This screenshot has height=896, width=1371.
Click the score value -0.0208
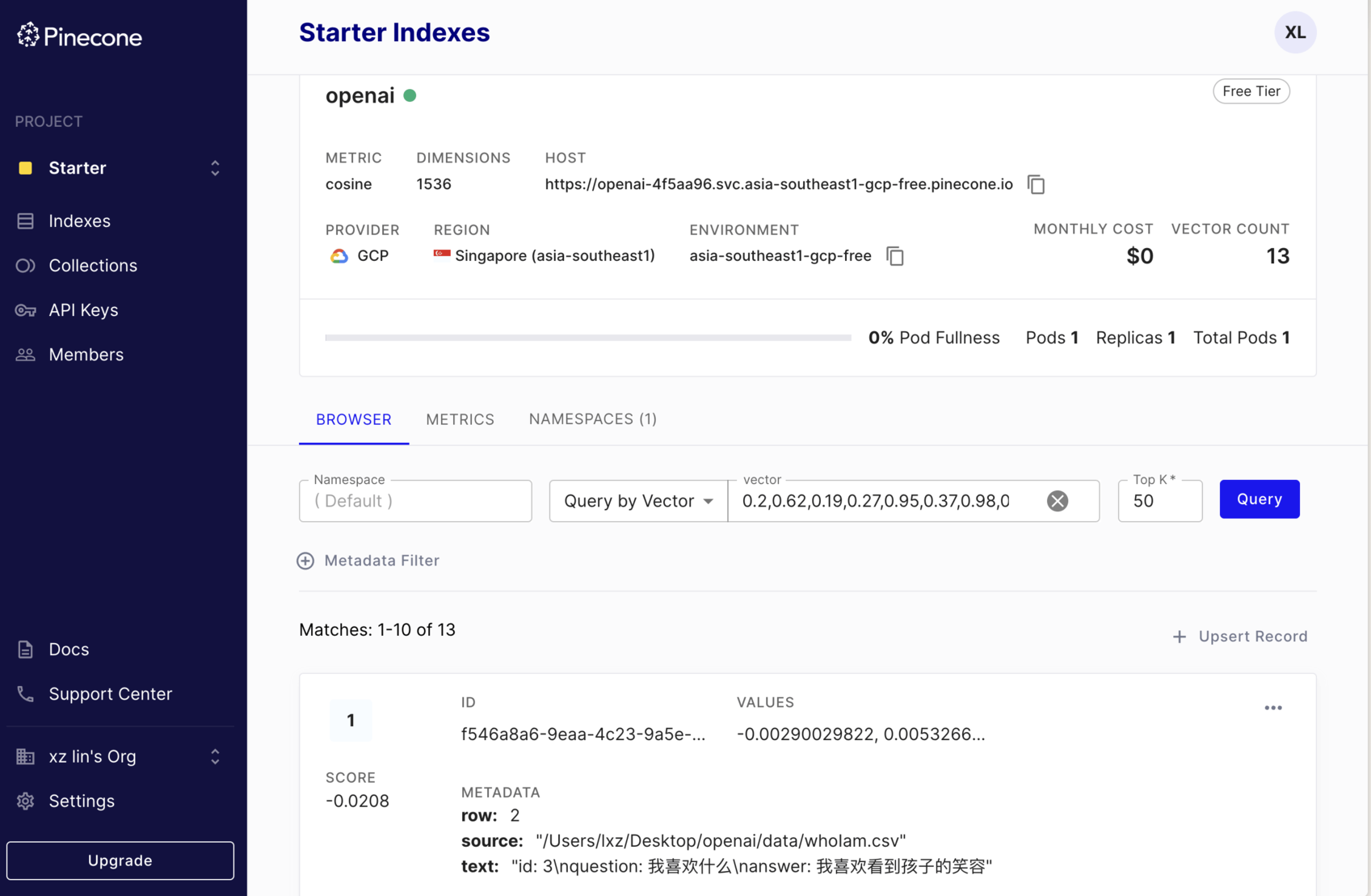point(357,801)
